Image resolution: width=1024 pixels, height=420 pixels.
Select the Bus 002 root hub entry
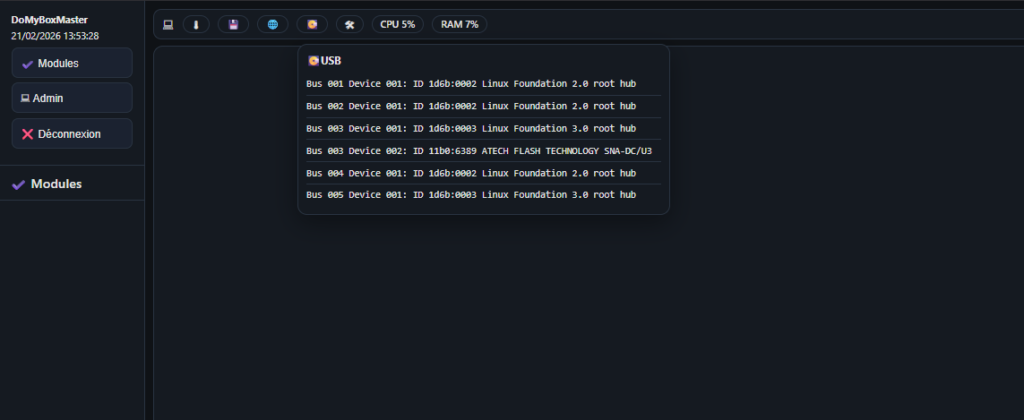[x=471, y=106]
